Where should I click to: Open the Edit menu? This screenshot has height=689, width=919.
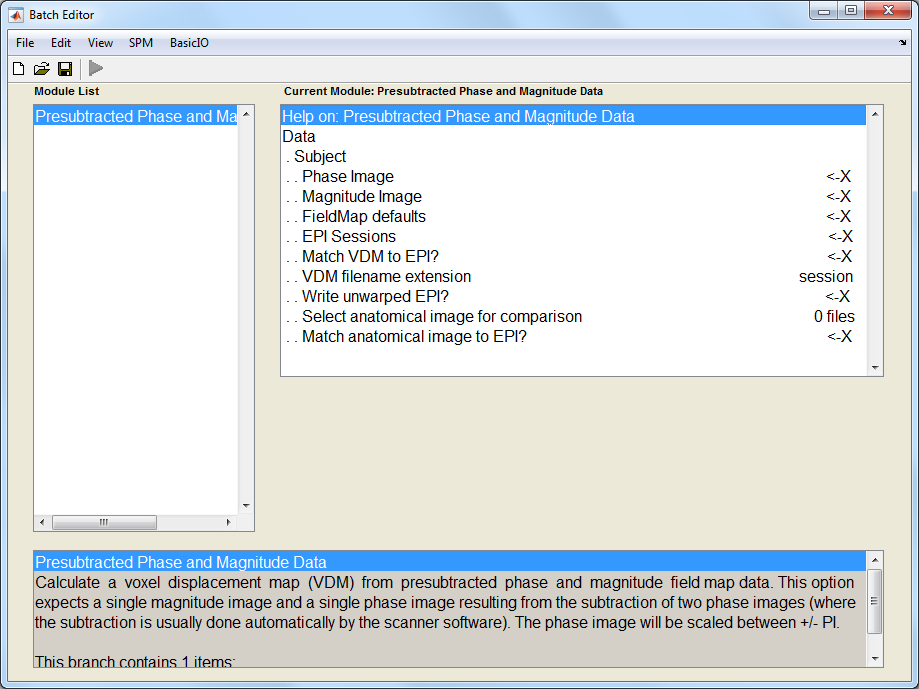61,43
